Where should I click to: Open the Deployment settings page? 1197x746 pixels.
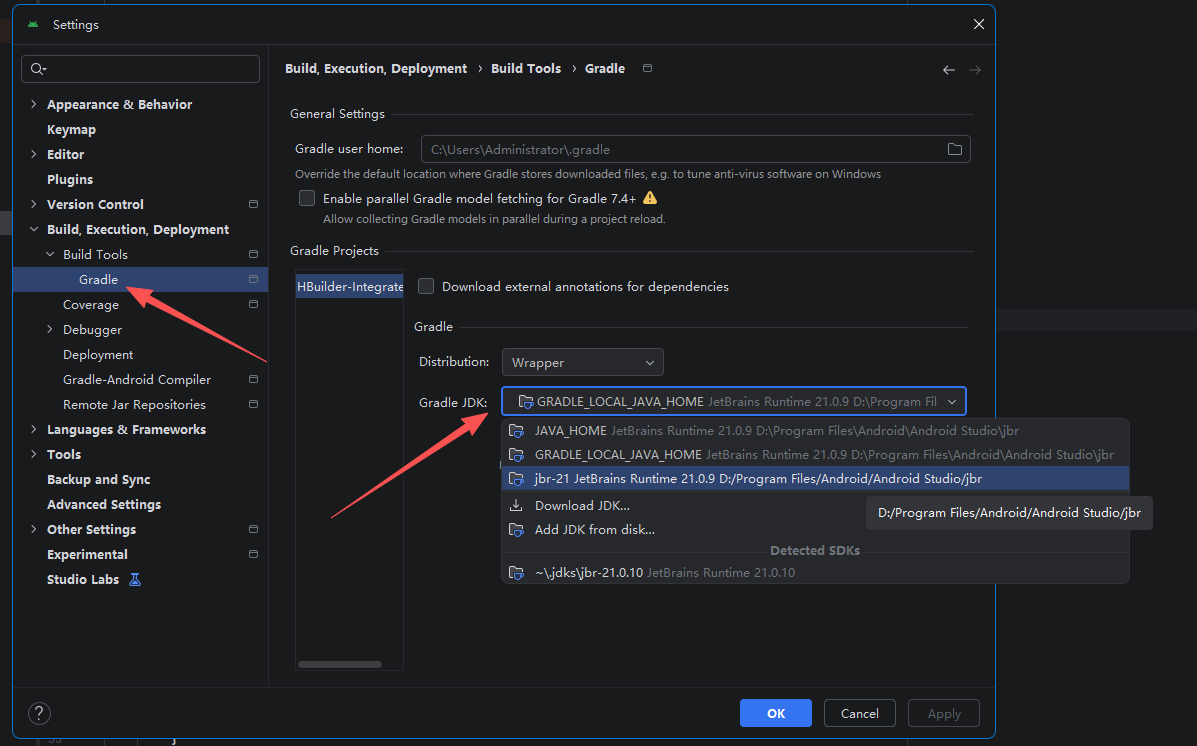click(x=98, y=355)
